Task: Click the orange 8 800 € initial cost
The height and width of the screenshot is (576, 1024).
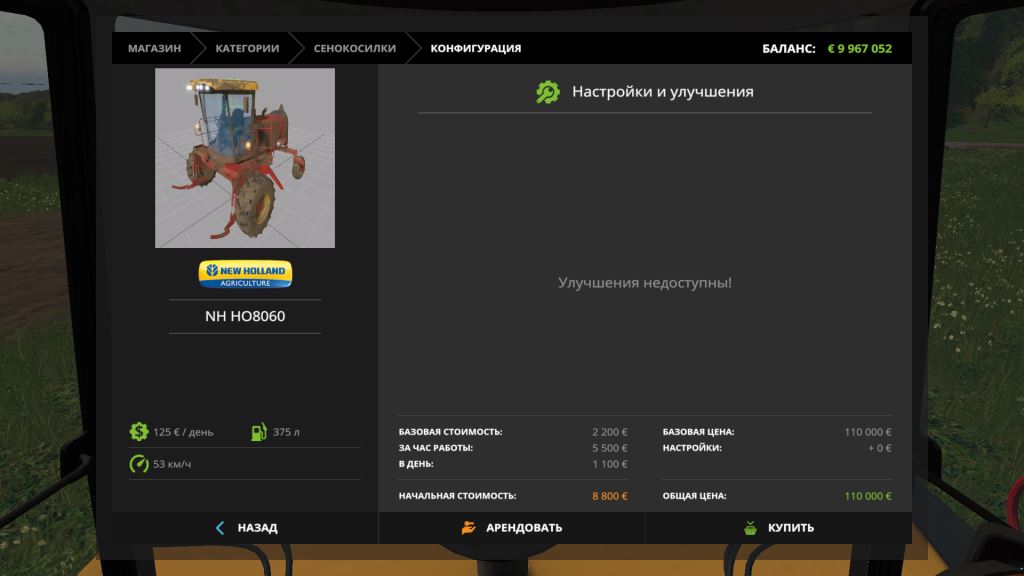Action: coord(609,496)
